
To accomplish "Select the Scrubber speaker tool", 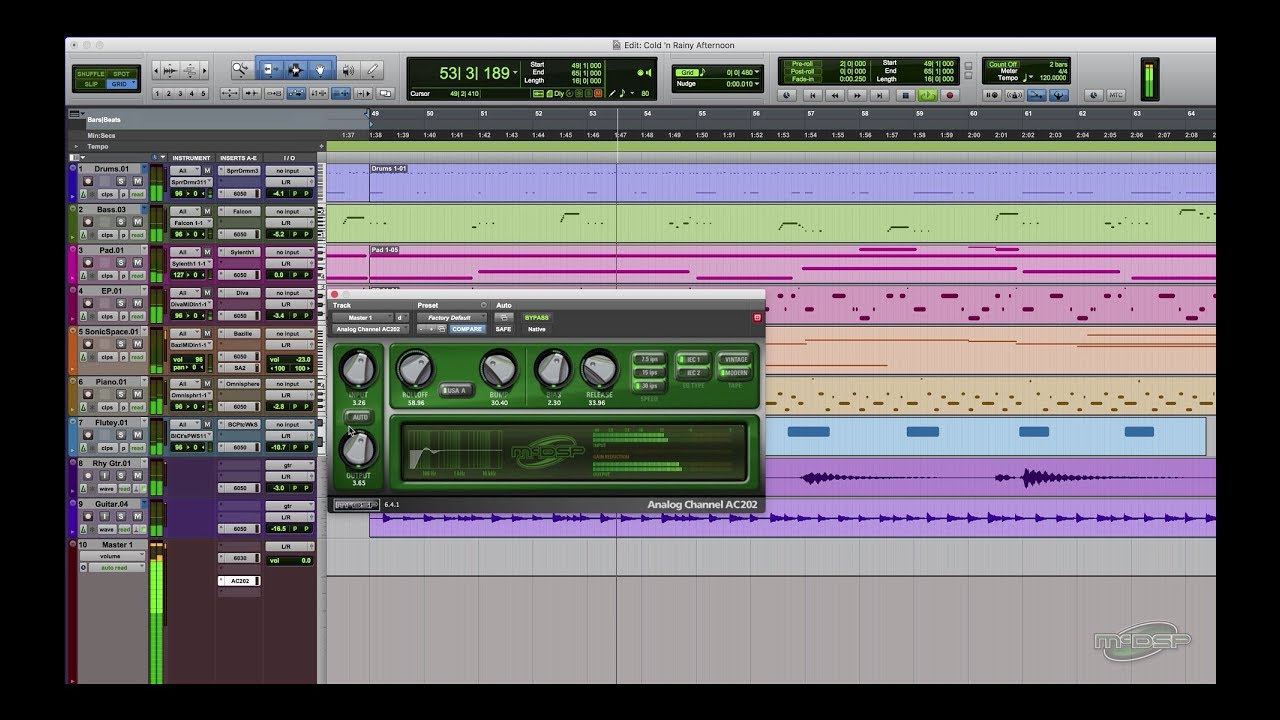I will pyautogui.click(x=348, y=69).
